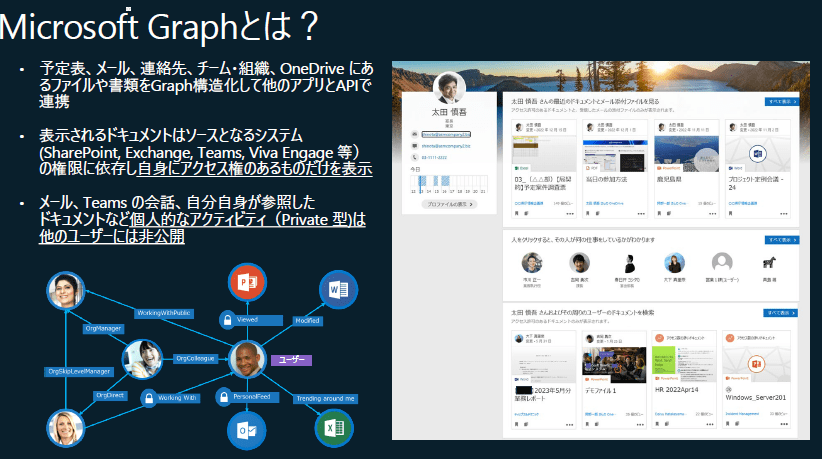Click the プロファイルの表示 button

point(449,203)
